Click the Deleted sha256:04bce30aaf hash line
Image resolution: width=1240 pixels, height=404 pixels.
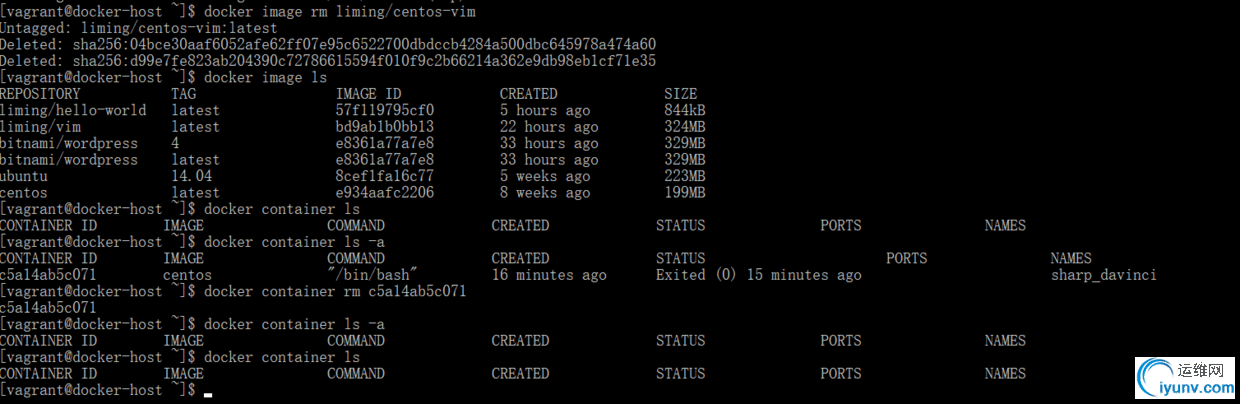click(x=328, y=45)
